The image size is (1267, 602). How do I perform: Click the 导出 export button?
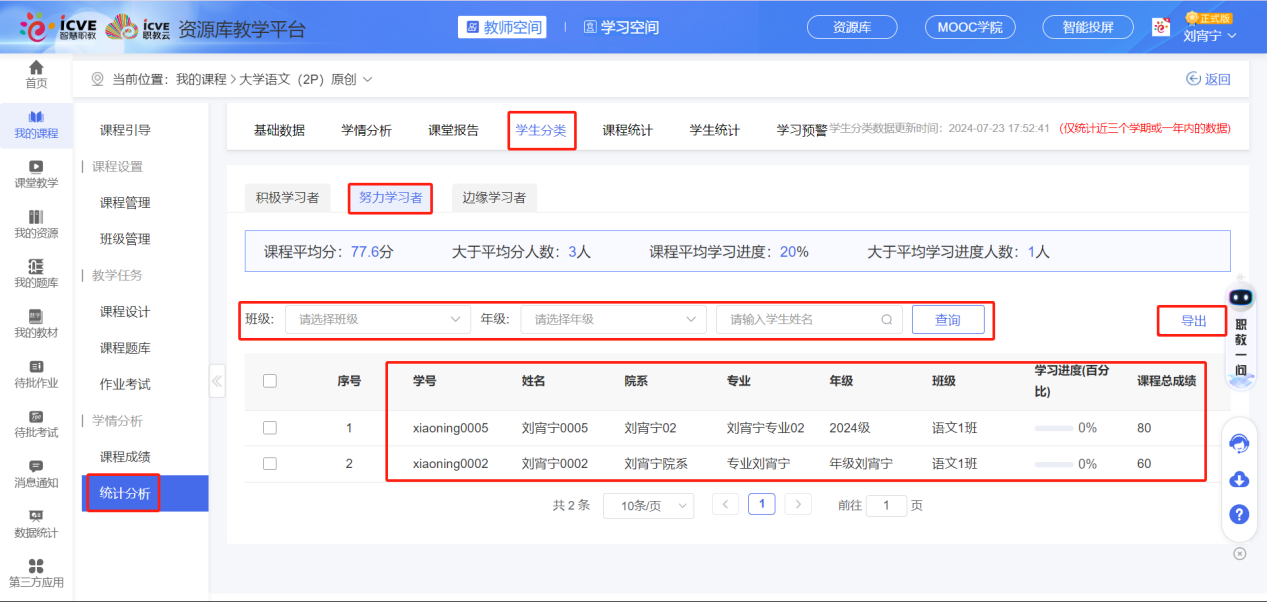[x=1193, y=321]
